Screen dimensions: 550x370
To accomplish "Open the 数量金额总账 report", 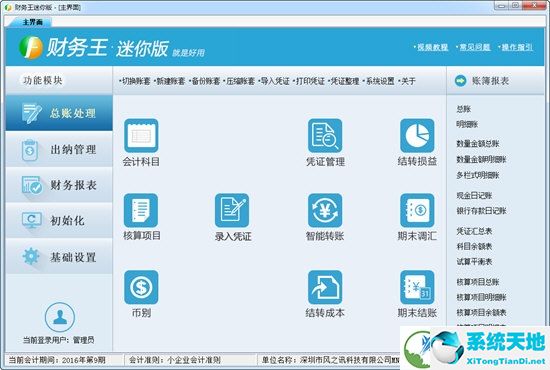I will pos(477,143).
